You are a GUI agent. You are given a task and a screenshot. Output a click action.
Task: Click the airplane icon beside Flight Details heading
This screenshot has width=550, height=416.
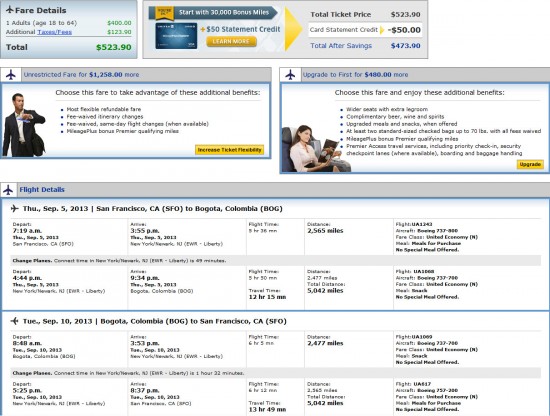(x=8, y=190)
